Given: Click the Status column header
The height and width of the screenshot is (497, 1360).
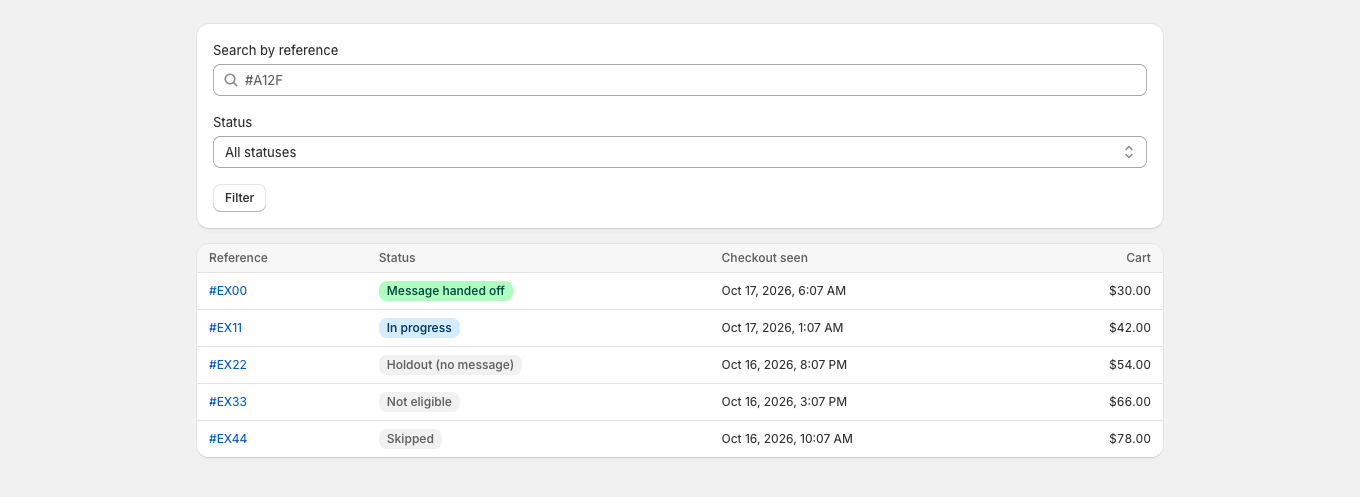Looking at the screenshot, I should [397, 258].
